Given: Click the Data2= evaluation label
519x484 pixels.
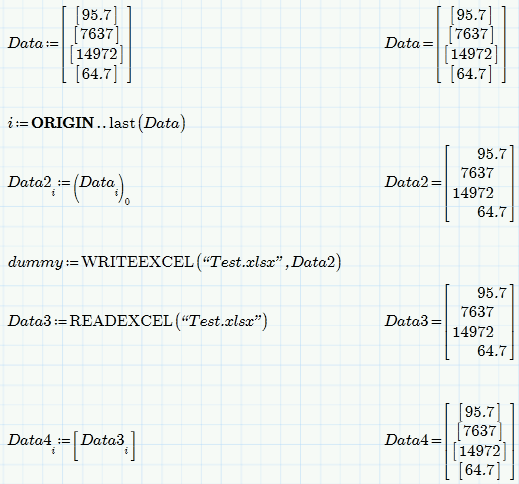Looking at the screenshot, I should [x=413, y=182].
